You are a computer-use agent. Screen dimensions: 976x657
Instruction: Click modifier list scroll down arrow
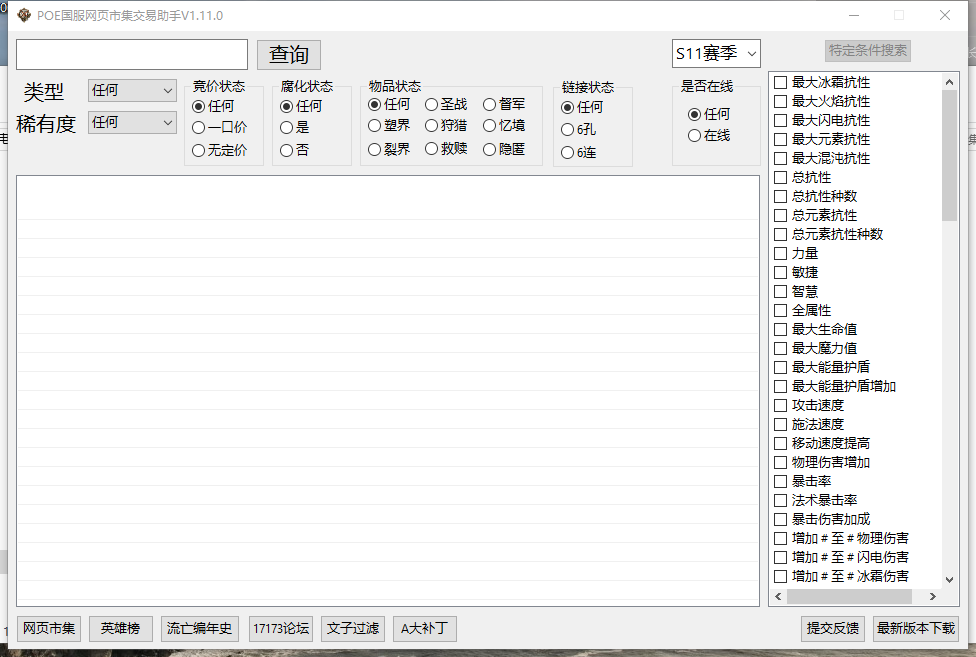click(x=949, y=580)
